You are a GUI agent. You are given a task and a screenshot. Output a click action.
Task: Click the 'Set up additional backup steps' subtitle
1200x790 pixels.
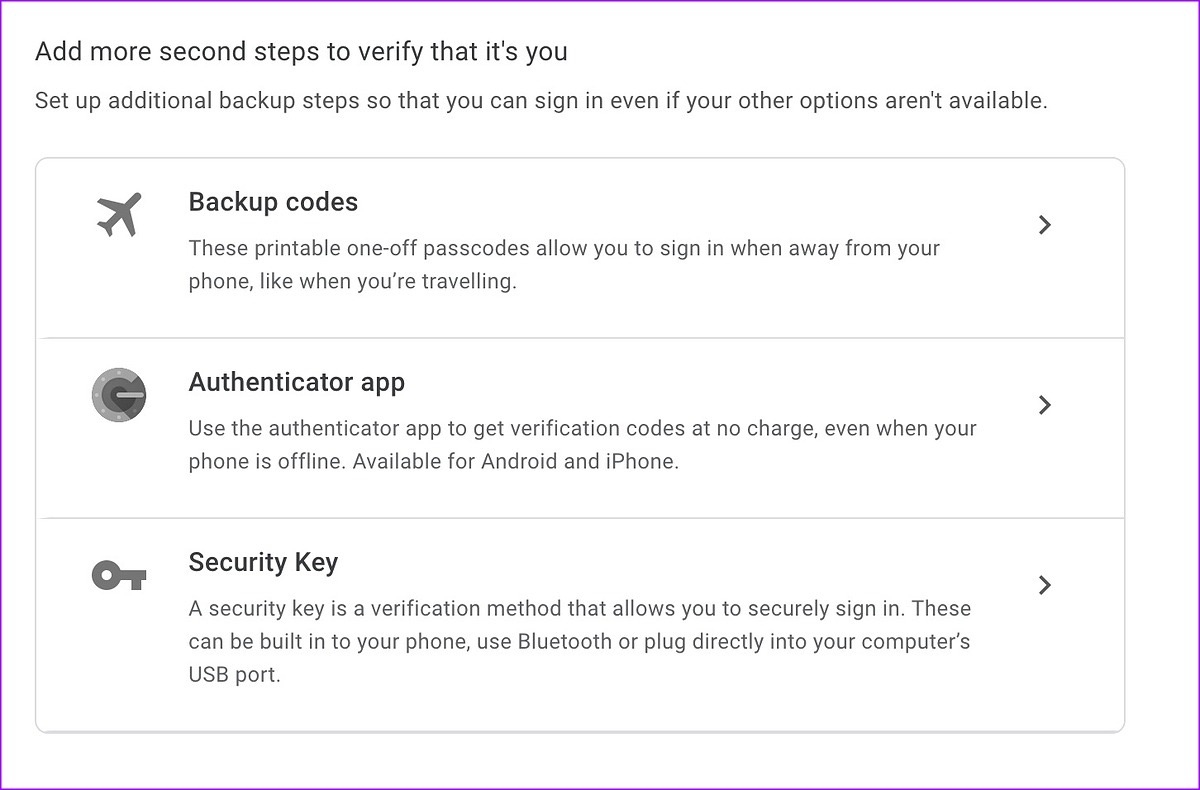tap(540, 101)
